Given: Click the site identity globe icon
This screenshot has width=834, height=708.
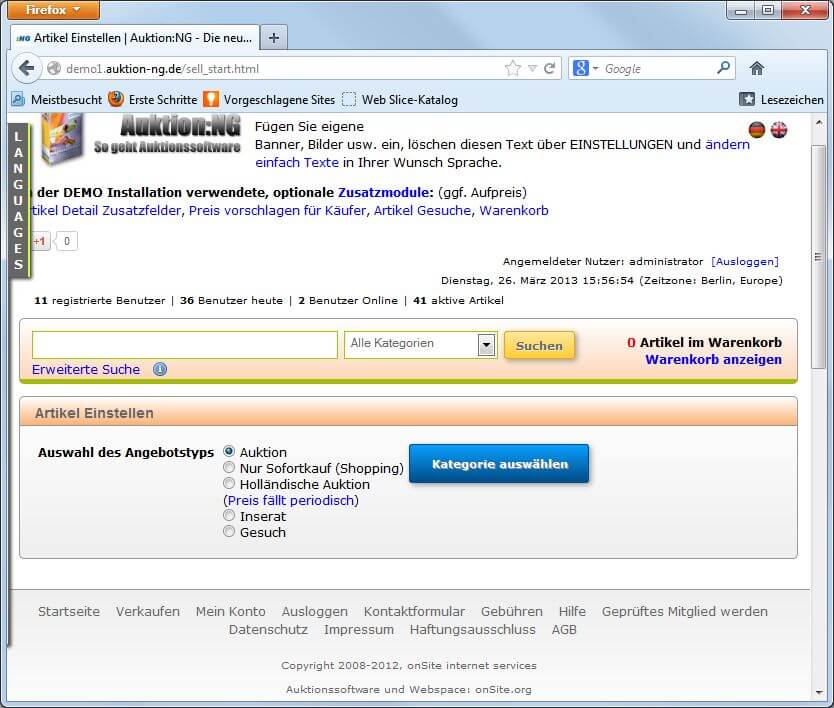Looking at the screenshot, I should click(x=54, y=68).
